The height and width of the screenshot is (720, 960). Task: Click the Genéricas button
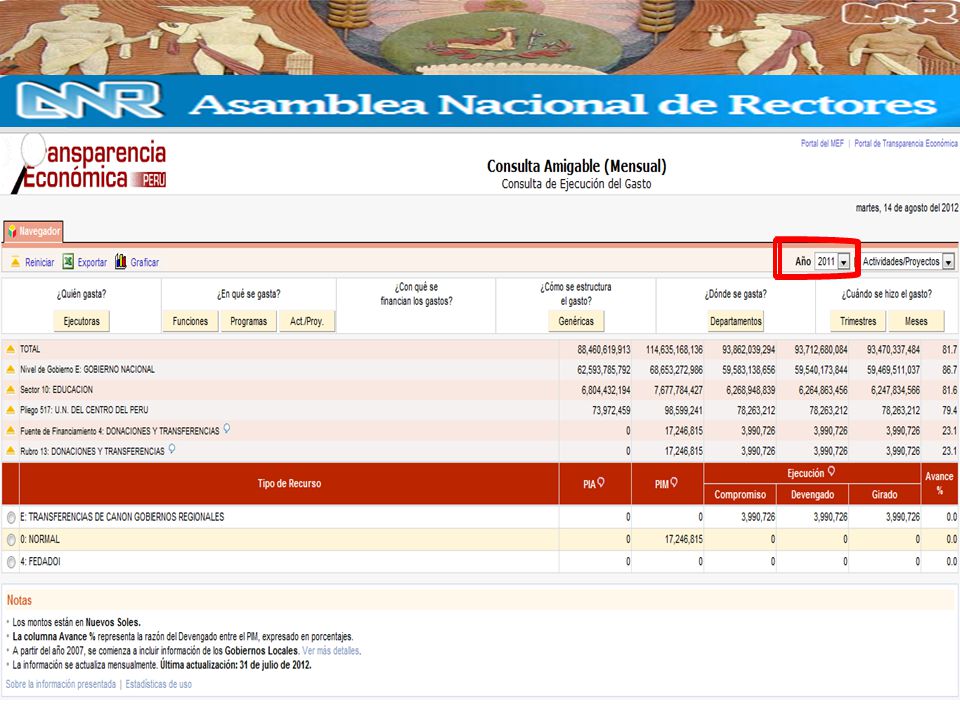click(576, 321)
